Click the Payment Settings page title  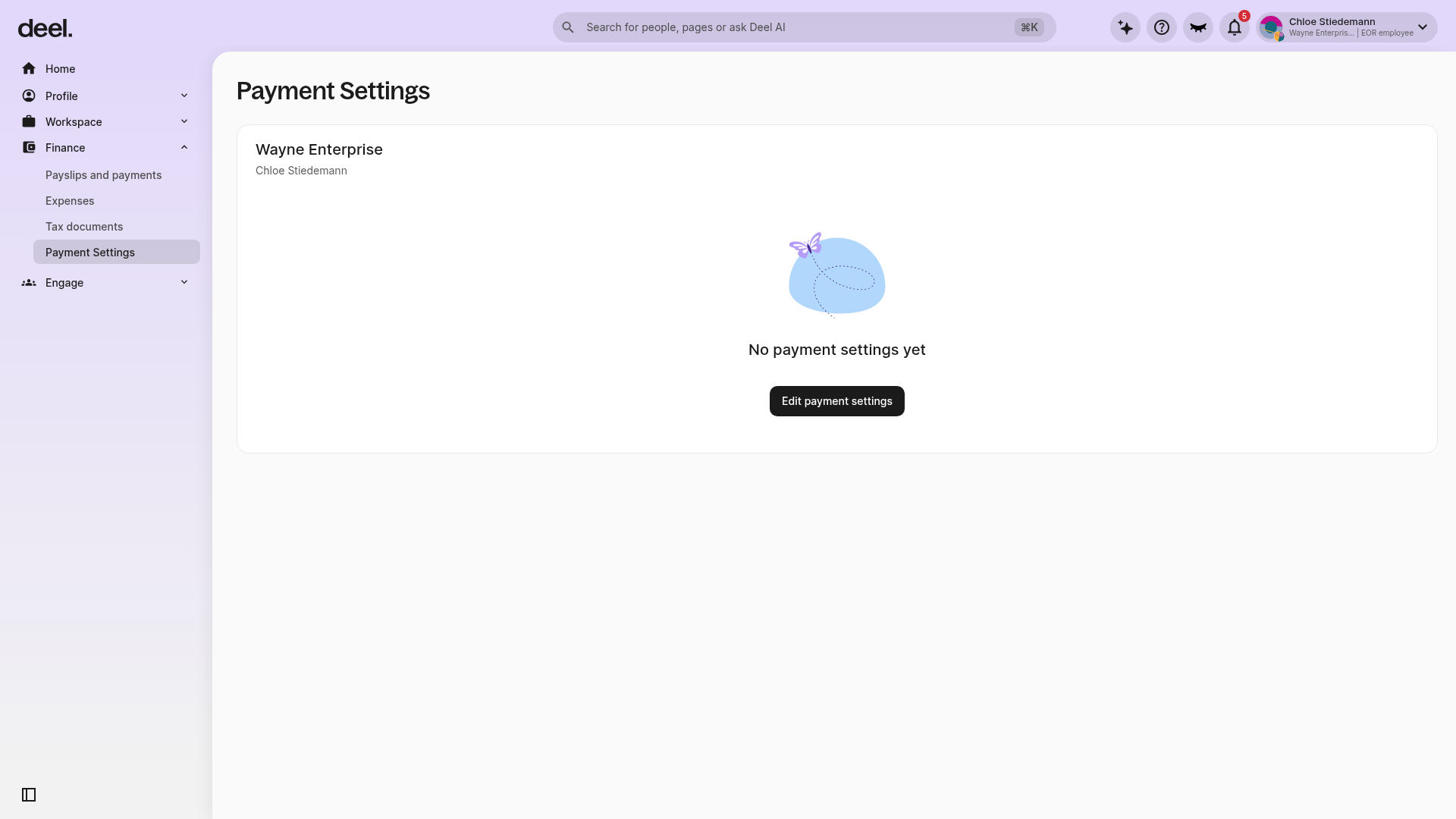(x=333, y=91)
